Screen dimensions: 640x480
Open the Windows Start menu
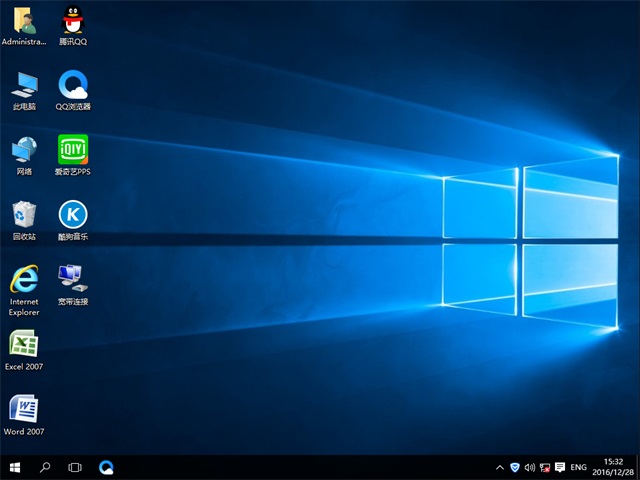(15, 467)
